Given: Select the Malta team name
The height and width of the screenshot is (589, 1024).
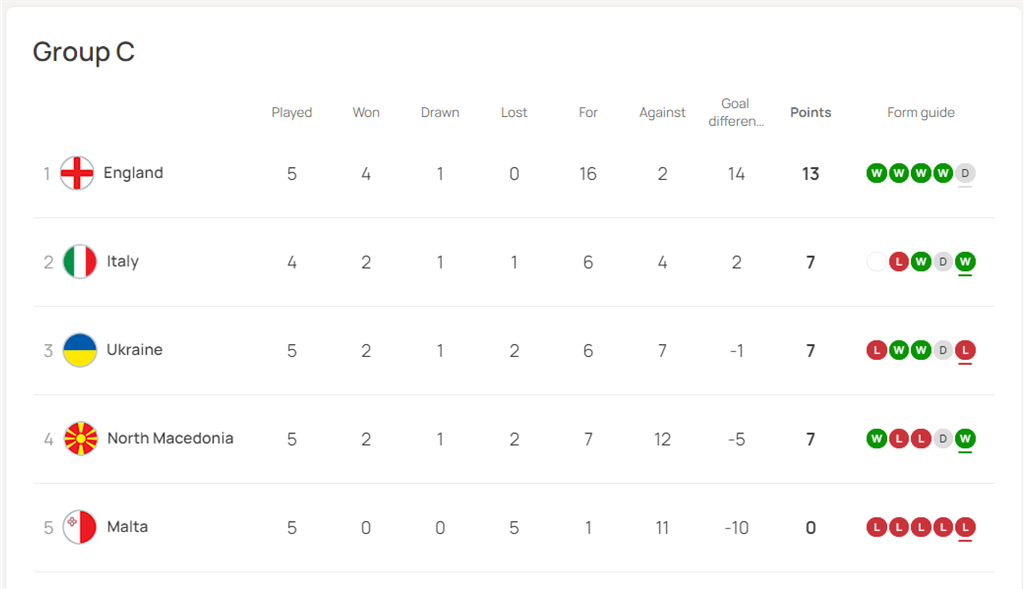Looking at the screenshot, I should [x=127, y=527].
